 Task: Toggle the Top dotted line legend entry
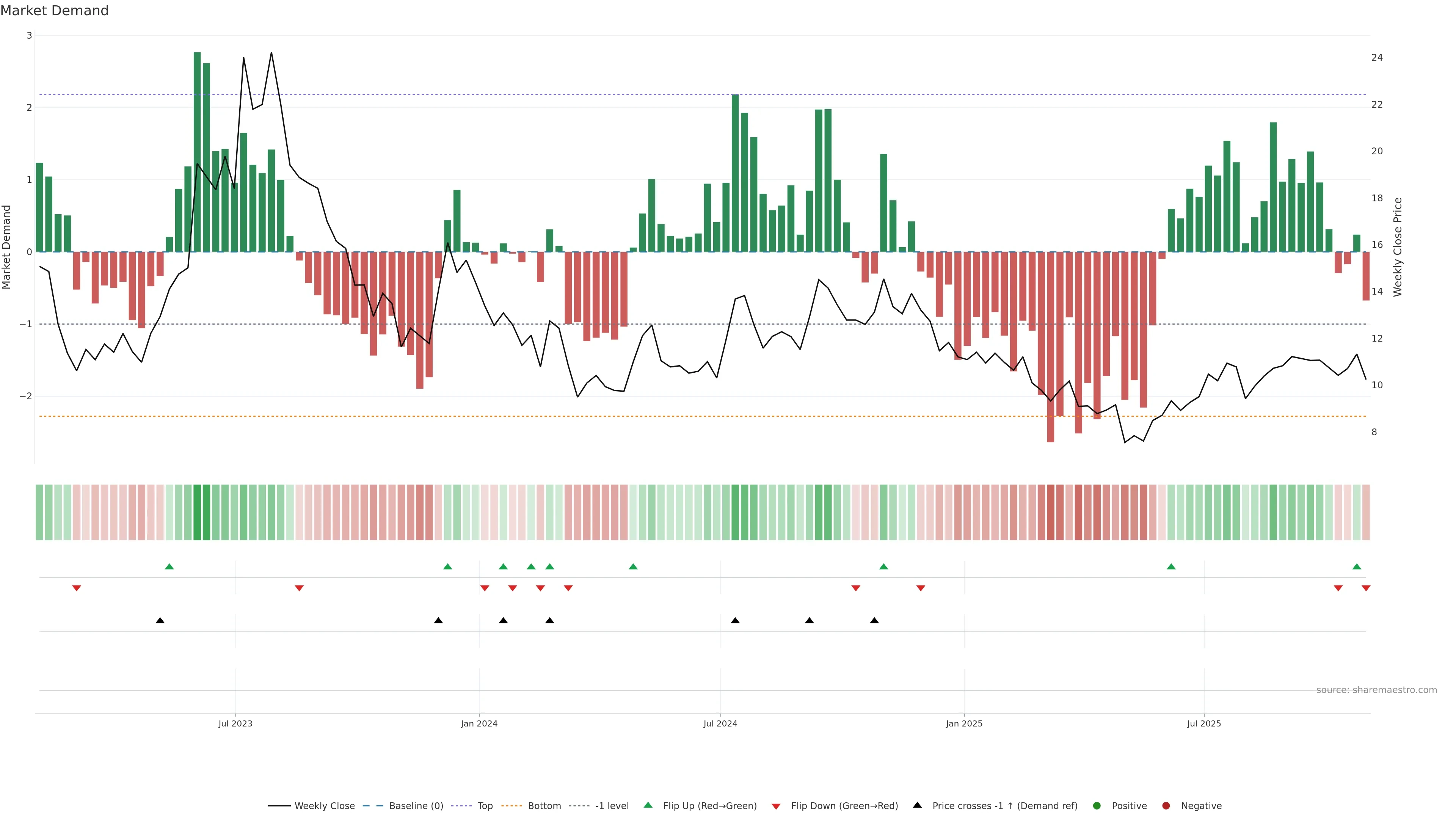[x=485, y=806]
